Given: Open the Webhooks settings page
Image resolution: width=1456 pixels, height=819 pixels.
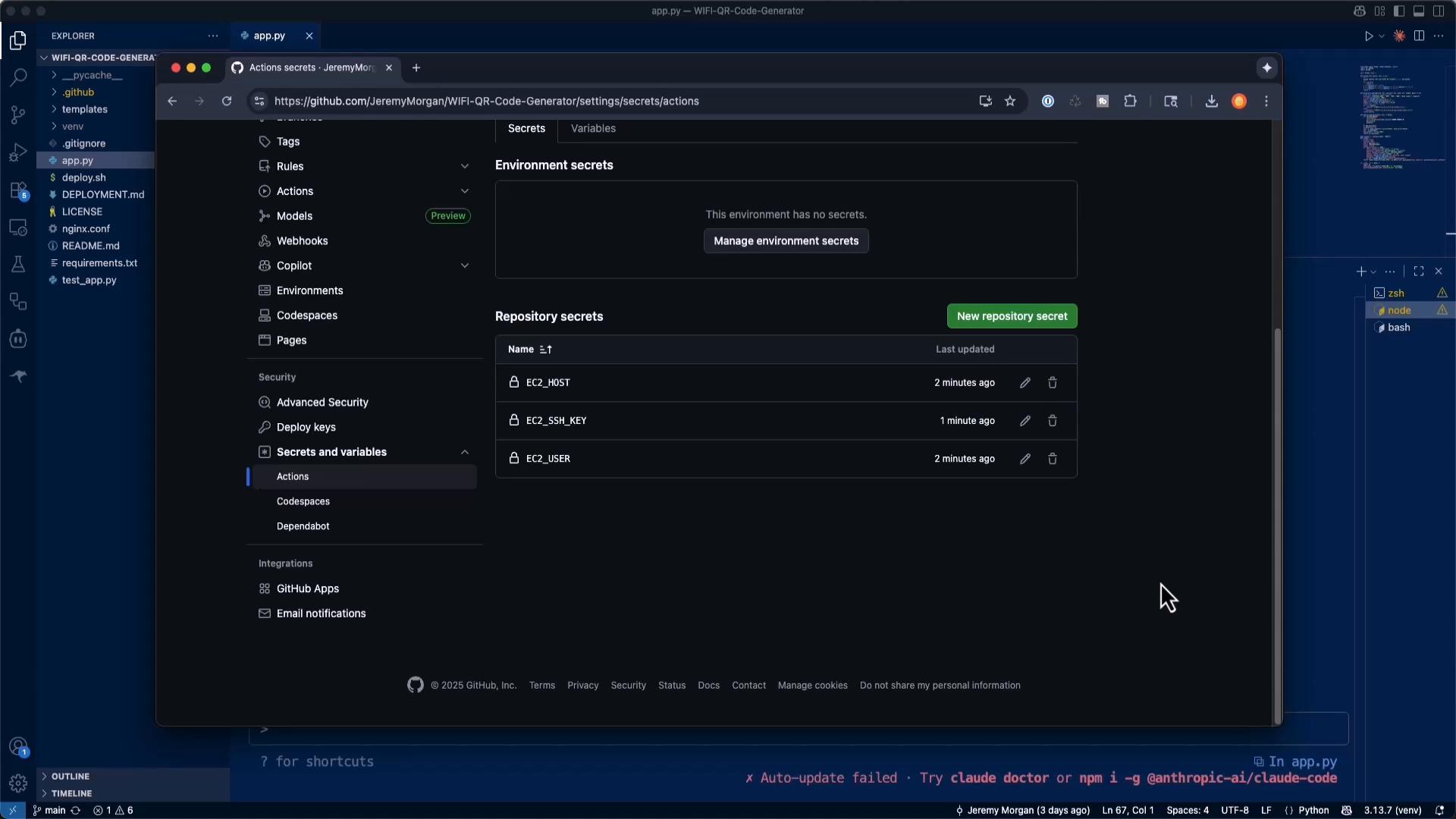Looking at the screenshot, I should pyautogui.click(x=302, y=241).
